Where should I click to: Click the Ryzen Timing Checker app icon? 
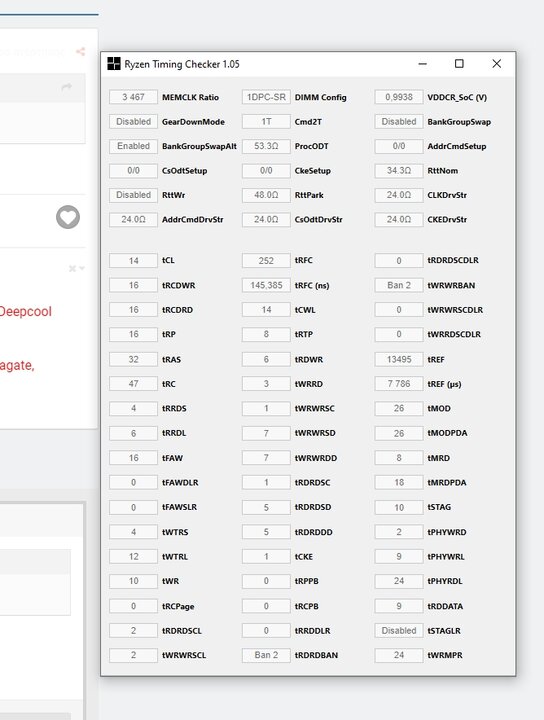(x=113, y=64)
